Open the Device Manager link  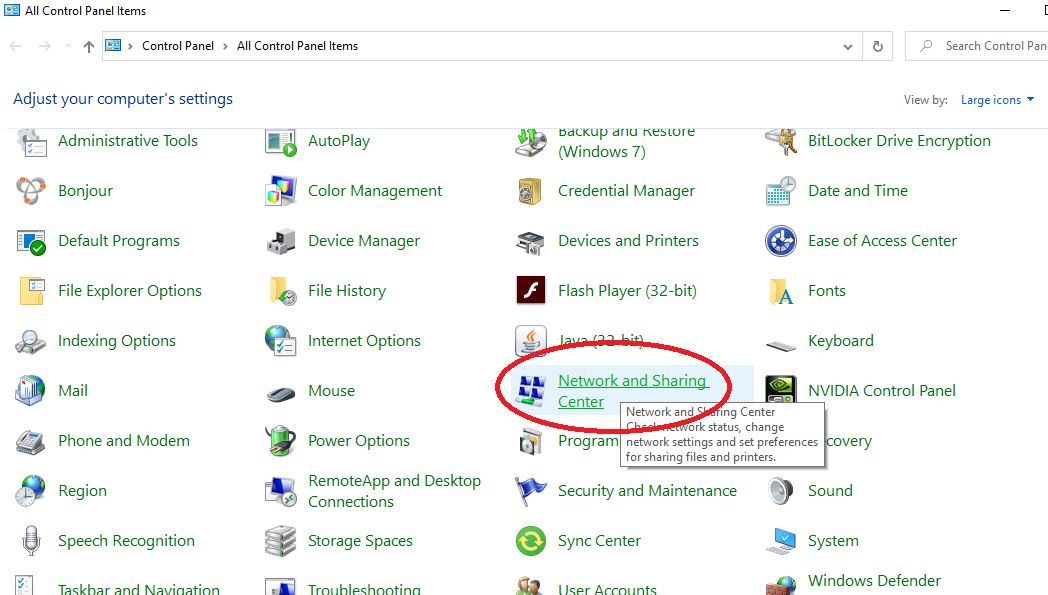point(364,241)
